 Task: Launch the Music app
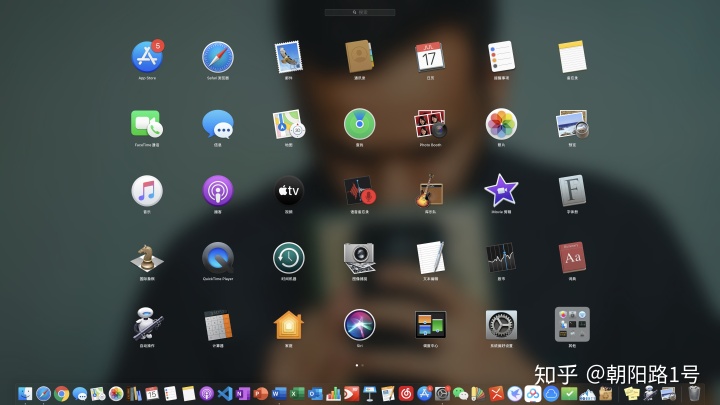coord(147,191)
